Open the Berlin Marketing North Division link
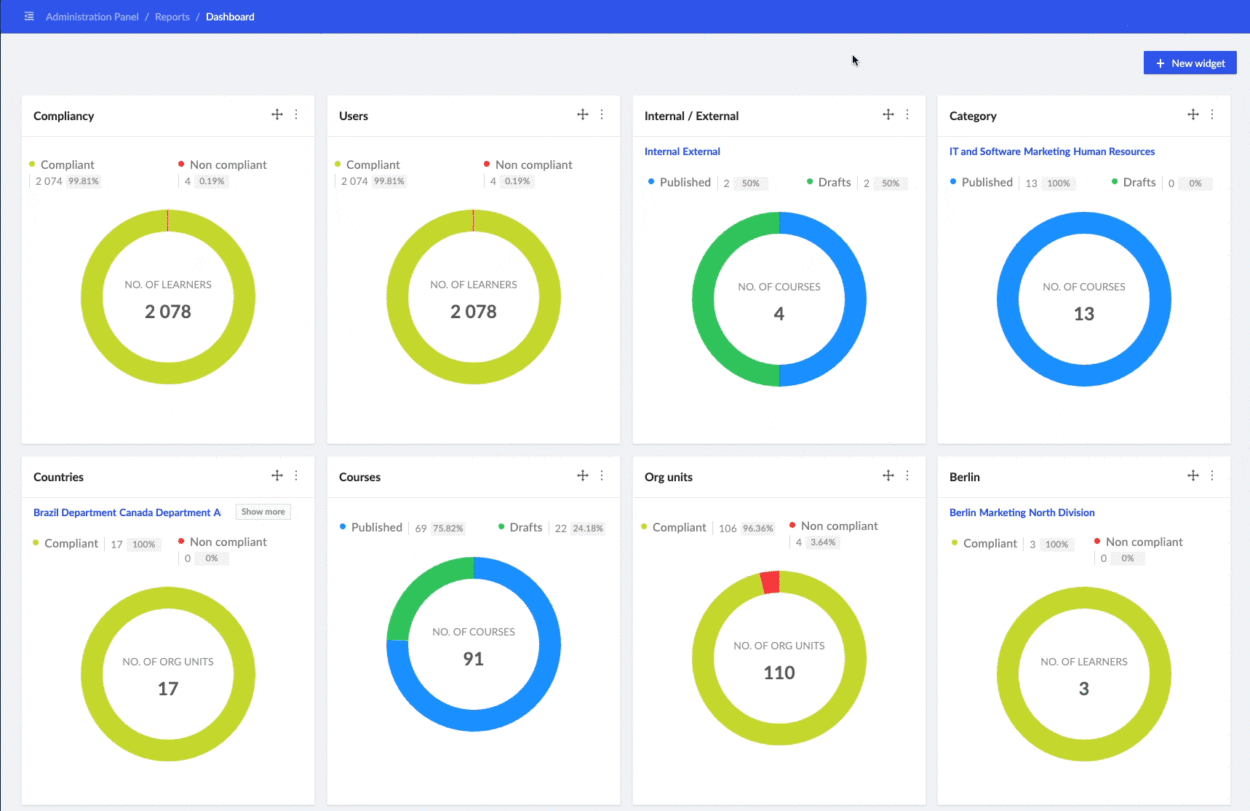Viewport: 1250px width, 811px height. pos(1021,512)
